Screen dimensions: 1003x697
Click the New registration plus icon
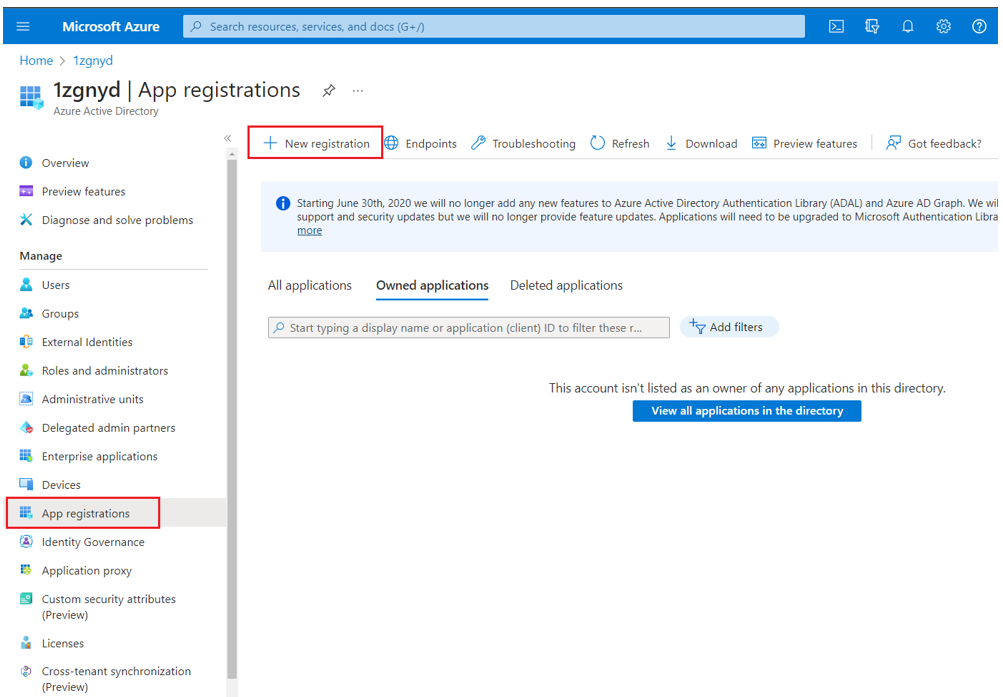coord(271,143)
